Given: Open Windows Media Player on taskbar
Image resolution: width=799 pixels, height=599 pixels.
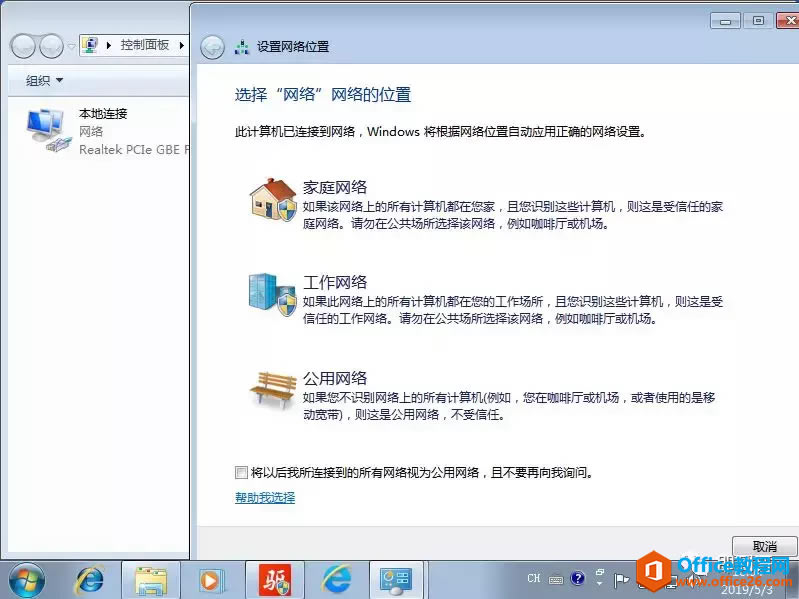Looking at the screenshot, I should (210, 580).
